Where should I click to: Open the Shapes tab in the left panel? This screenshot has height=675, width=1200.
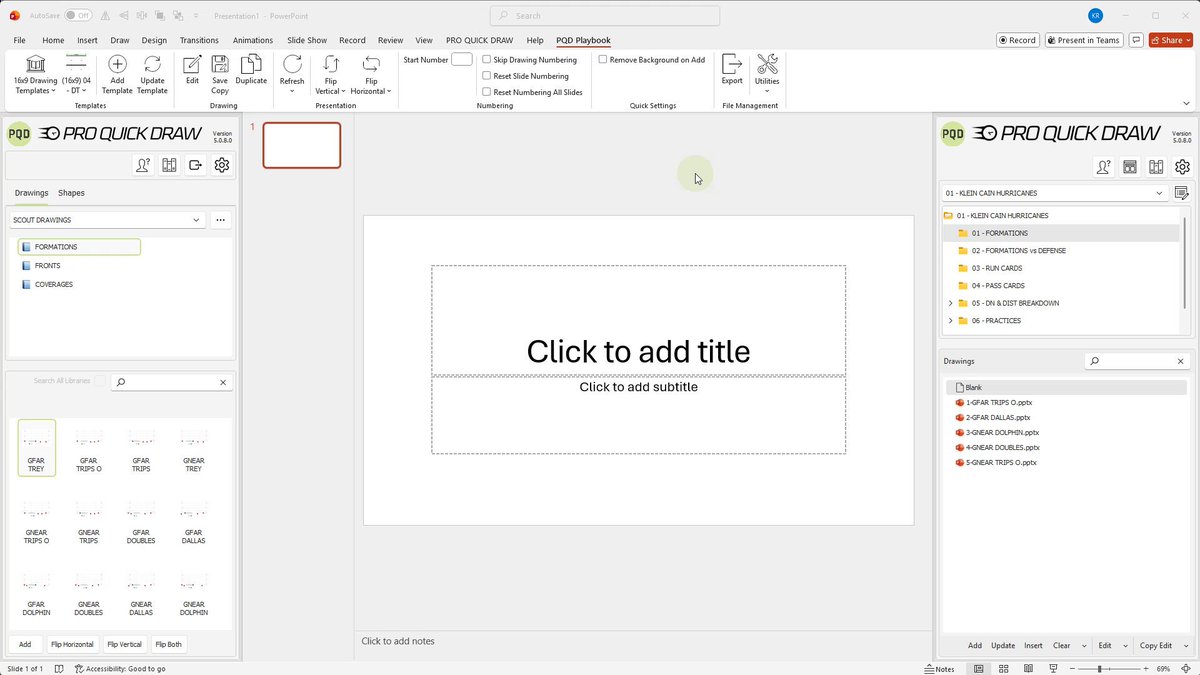click(71, 193)
